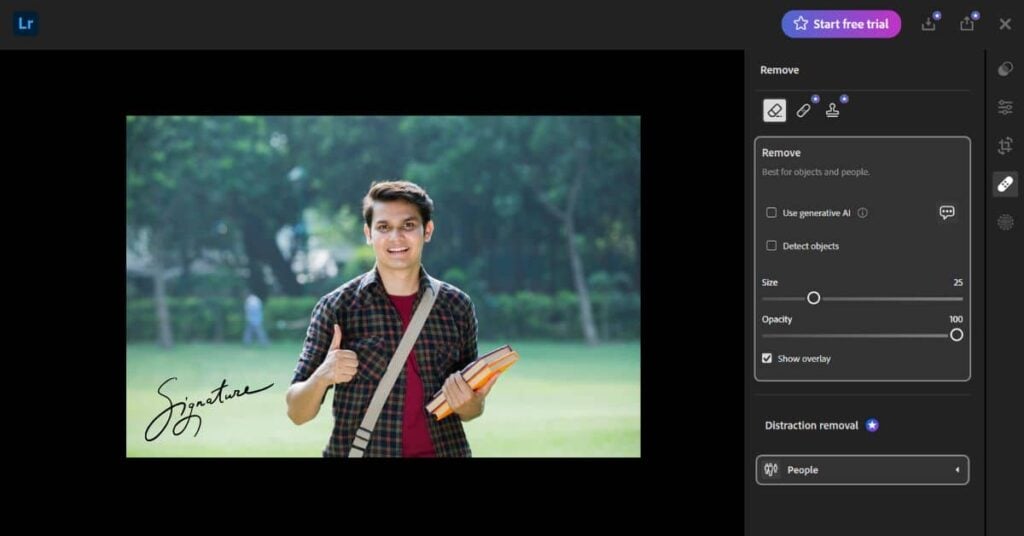Select the Remove healing panel icon in sidebar
Viewport: 1024px width, 536px height.
click(1006, 184)
